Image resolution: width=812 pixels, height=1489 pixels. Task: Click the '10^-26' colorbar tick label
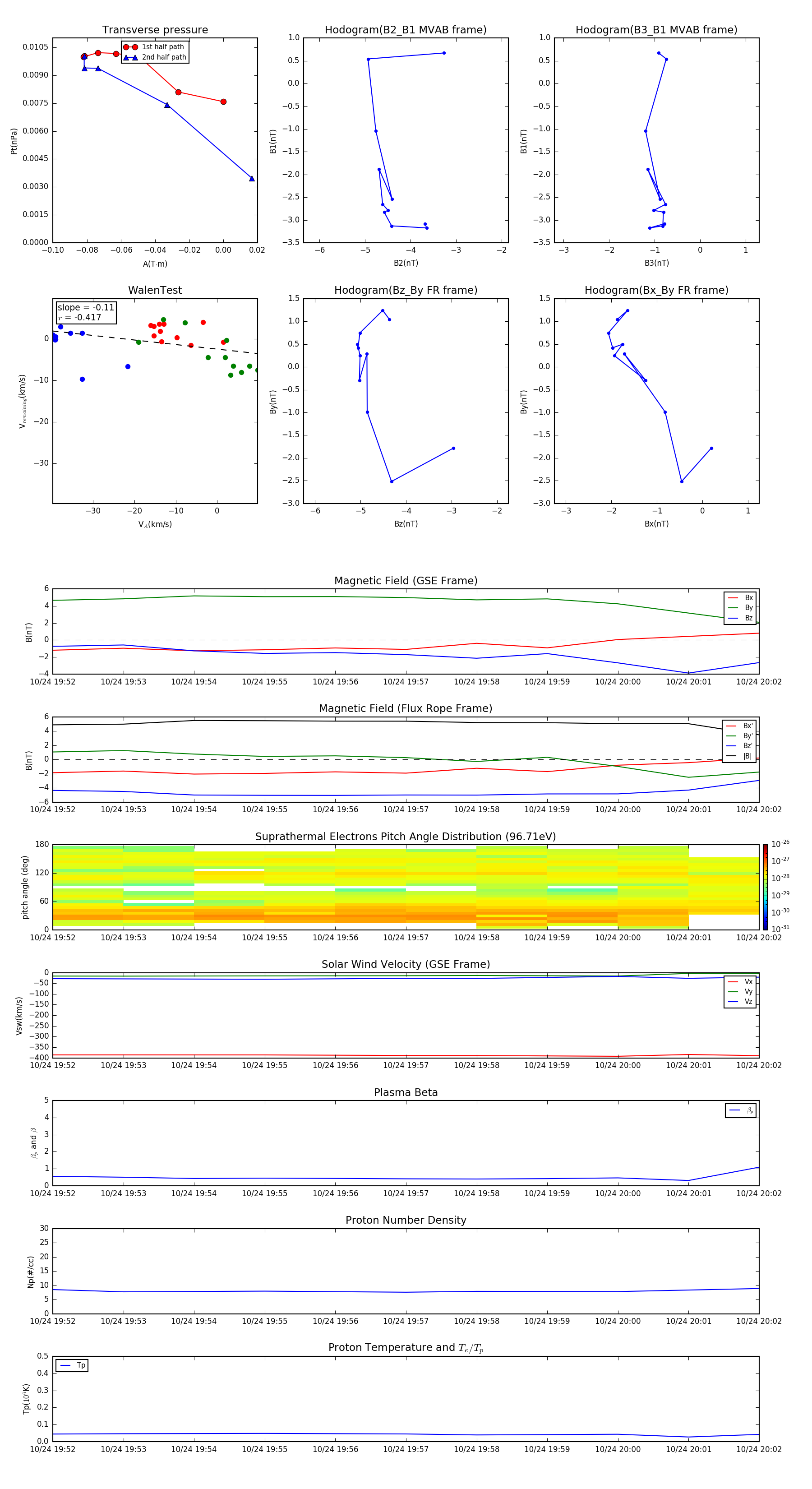(780, 844)
